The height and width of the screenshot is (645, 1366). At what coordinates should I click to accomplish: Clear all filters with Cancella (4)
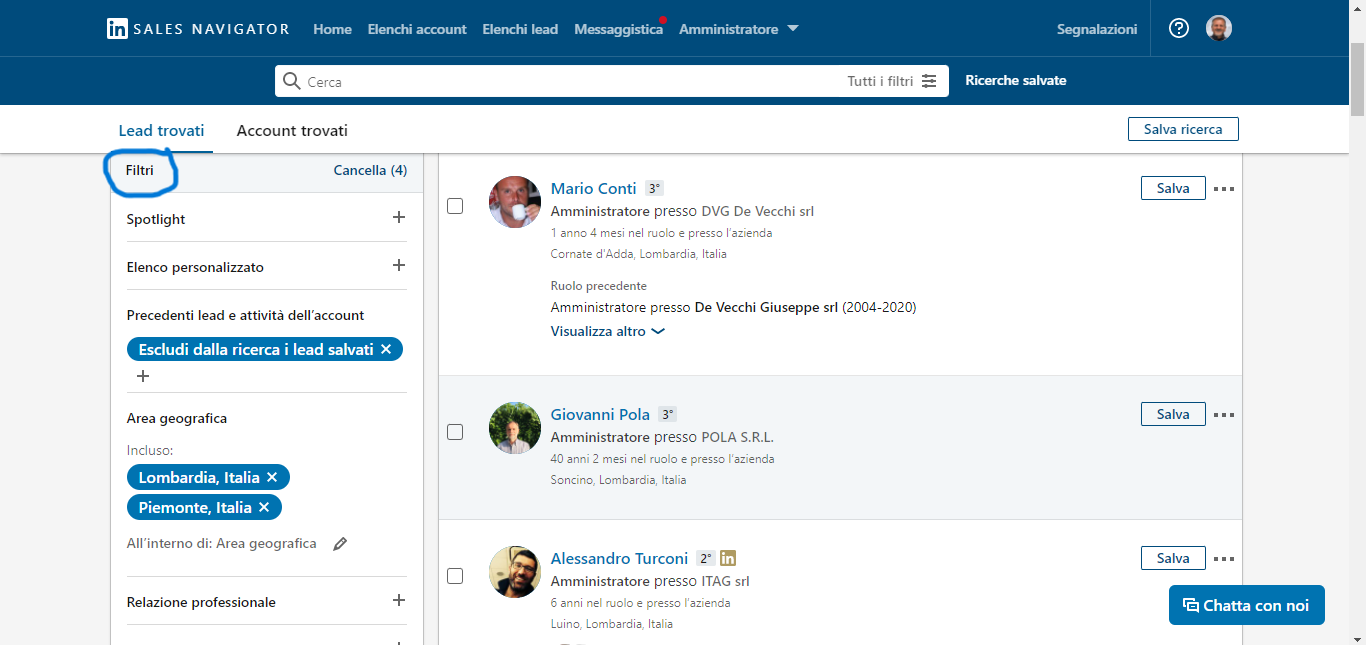[x=370, y=170]
